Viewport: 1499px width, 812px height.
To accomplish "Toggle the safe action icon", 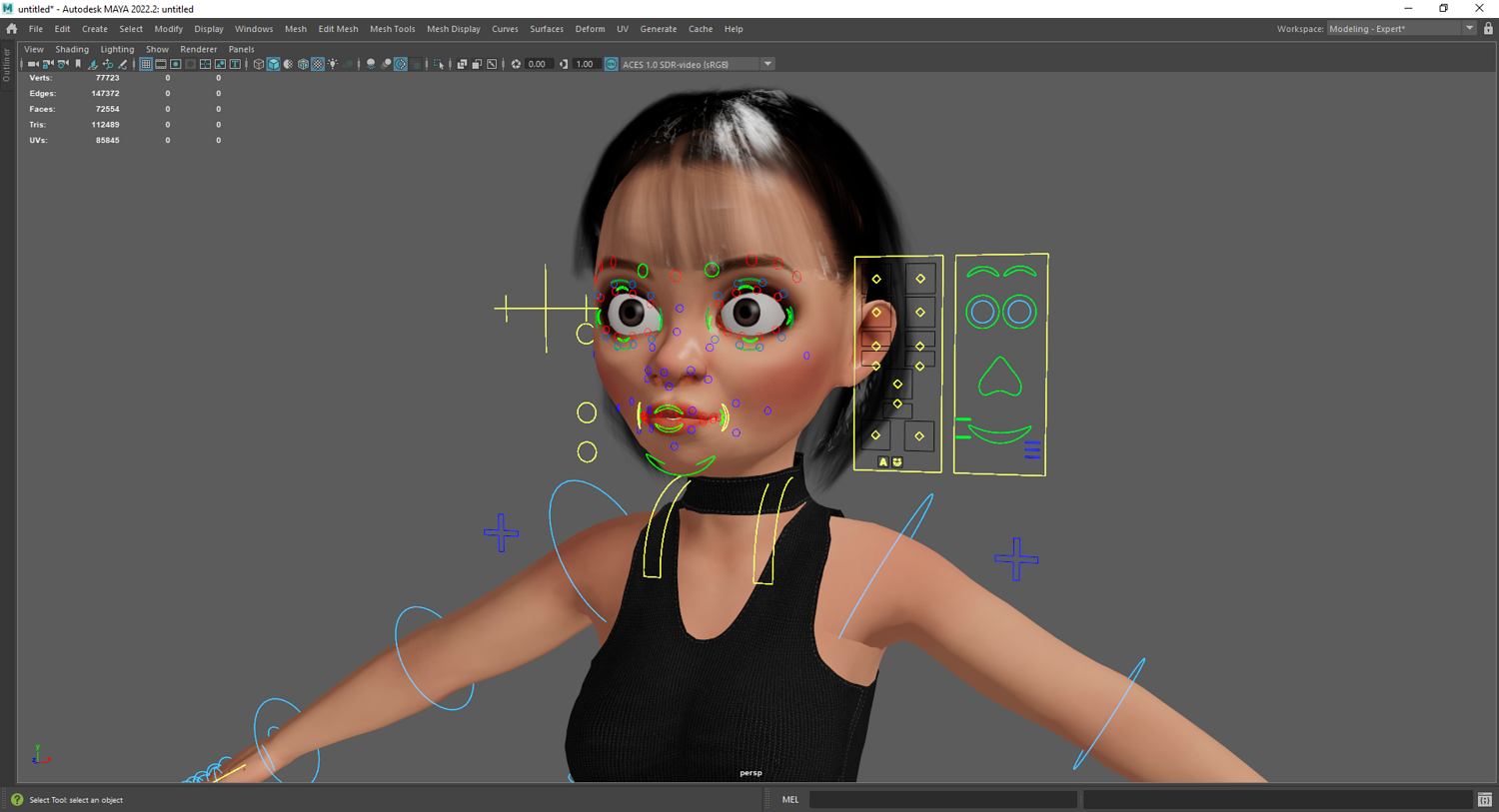I will [x=221, y=64].
